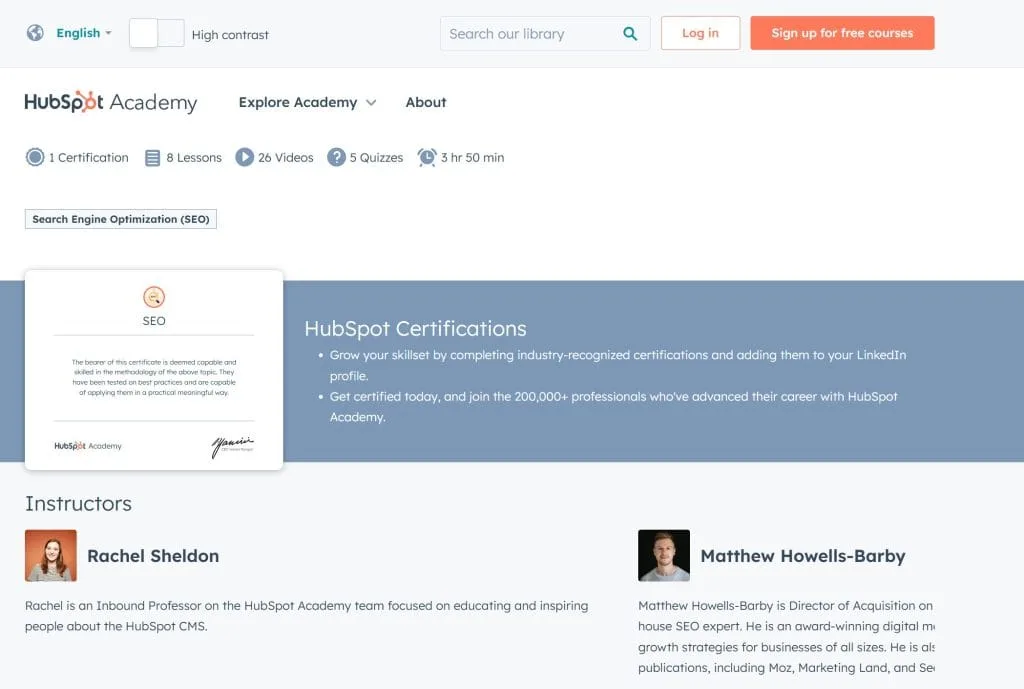The height and width of the screenshot is (689, 1024).
Task: Click the HubSpot Certifications heading
Action: [415, 328]
